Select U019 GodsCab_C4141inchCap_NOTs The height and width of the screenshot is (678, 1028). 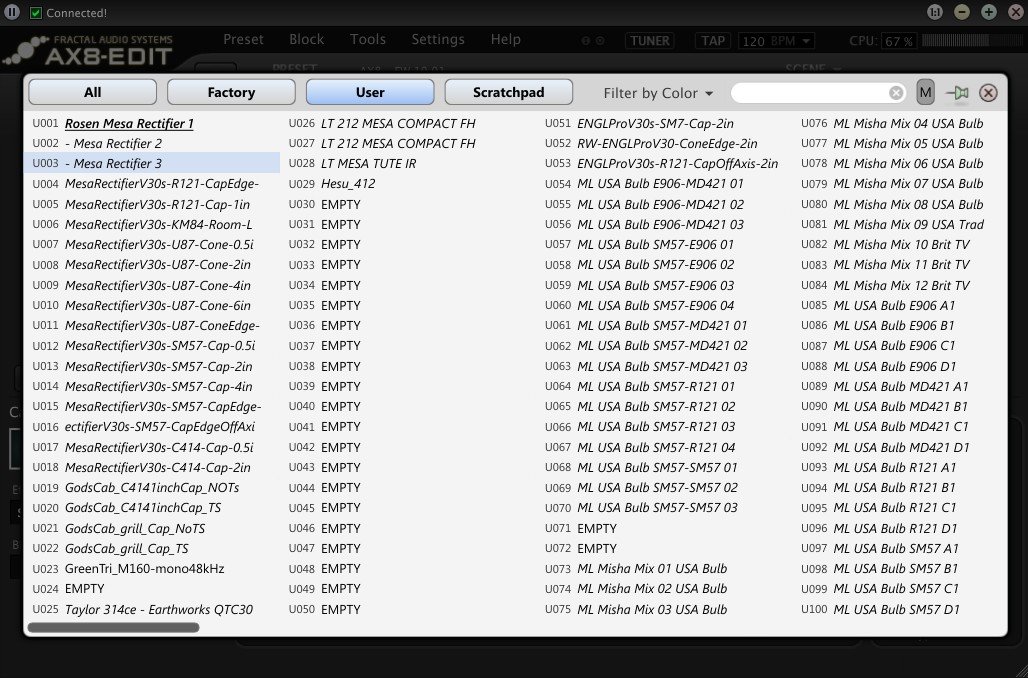[x=152, y=488]
